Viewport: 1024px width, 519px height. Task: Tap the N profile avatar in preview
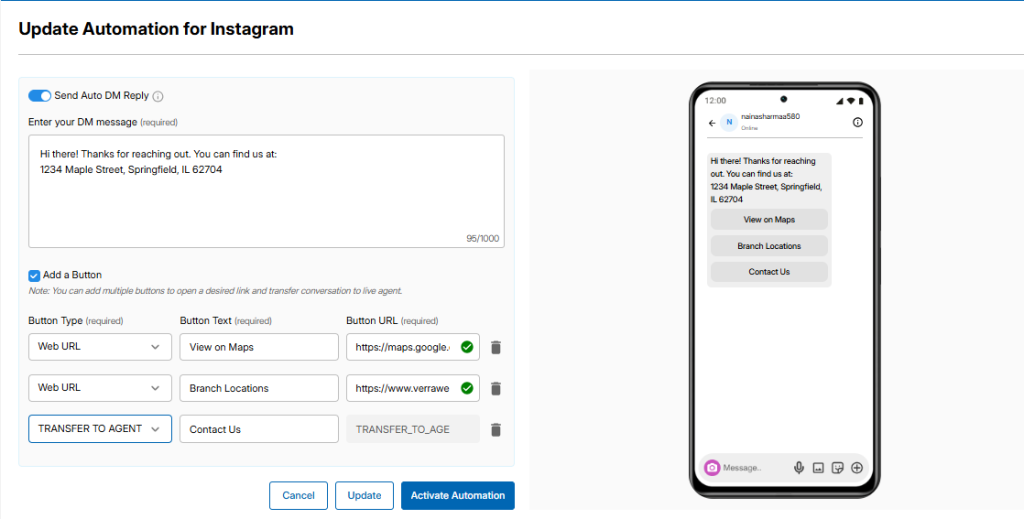coord(729,122)
